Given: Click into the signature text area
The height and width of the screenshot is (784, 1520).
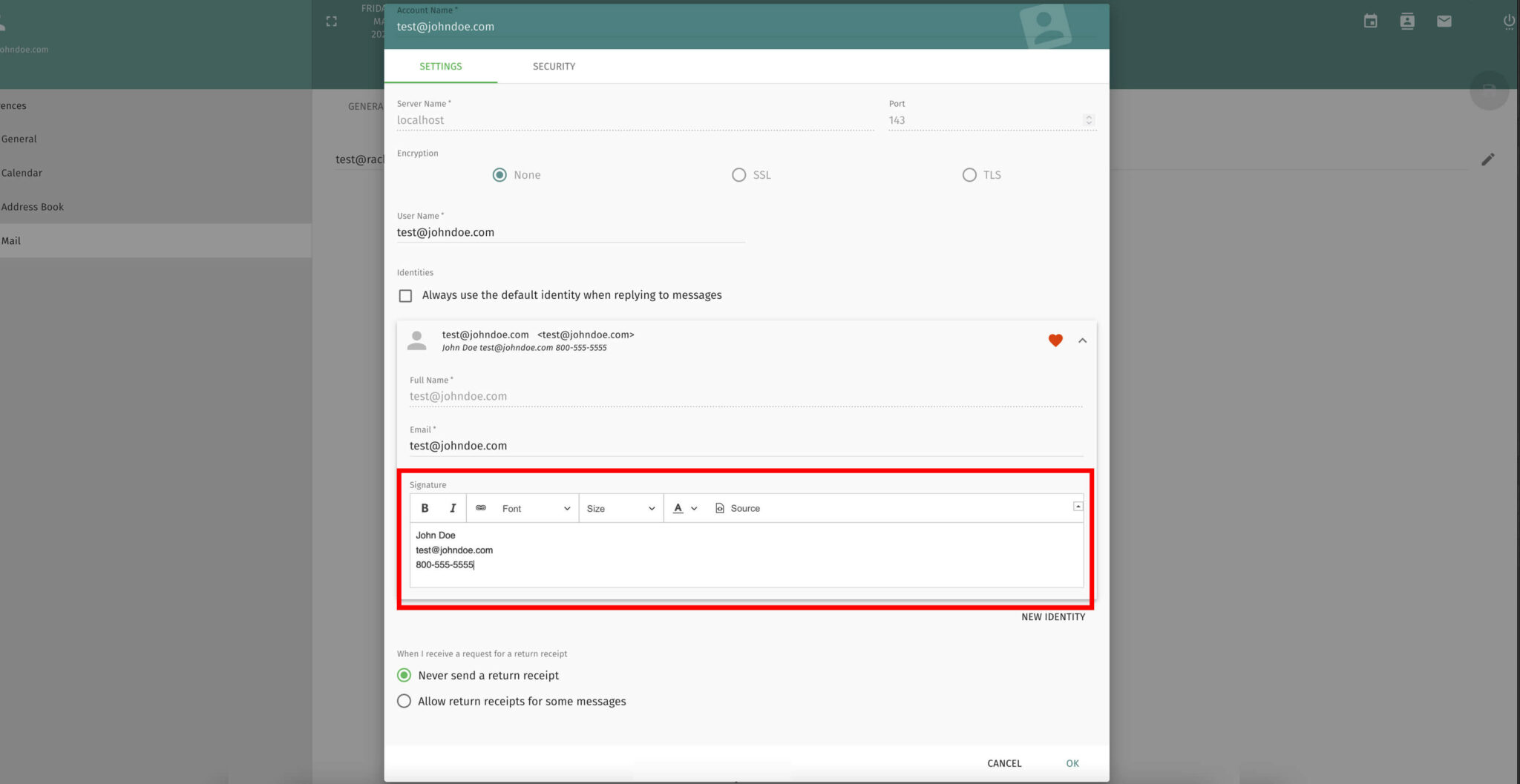Looking at the screenshot, I should (x=746, y=555).
